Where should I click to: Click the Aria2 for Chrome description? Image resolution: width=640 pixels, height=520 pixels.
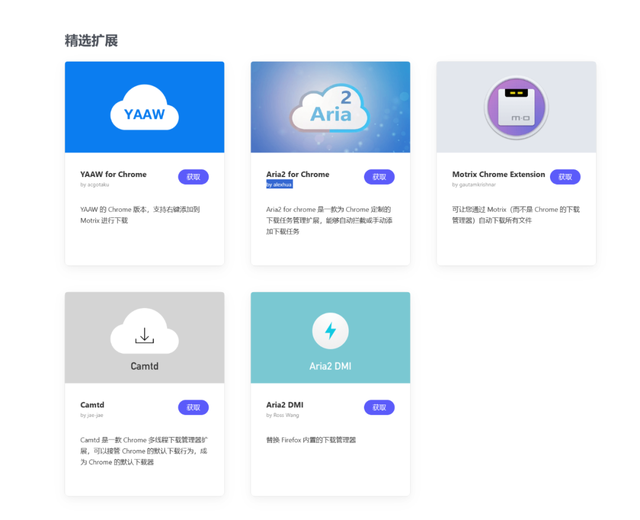pyautogui.click(x=329, y=220)
